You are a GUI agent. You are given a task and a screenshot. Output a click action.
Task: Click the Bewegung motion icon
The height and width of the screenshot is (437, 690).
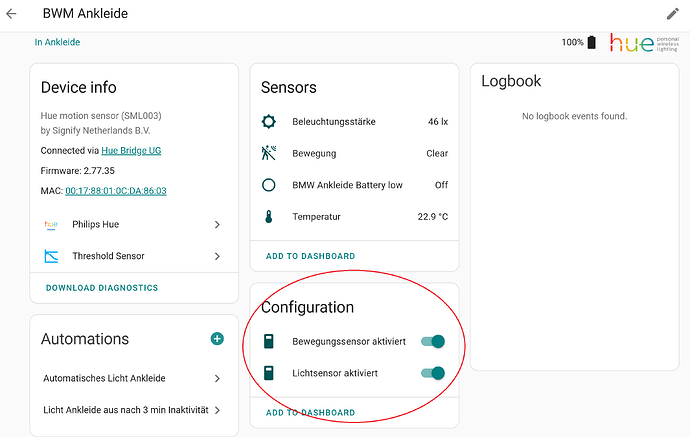click(x=268, y=153)
